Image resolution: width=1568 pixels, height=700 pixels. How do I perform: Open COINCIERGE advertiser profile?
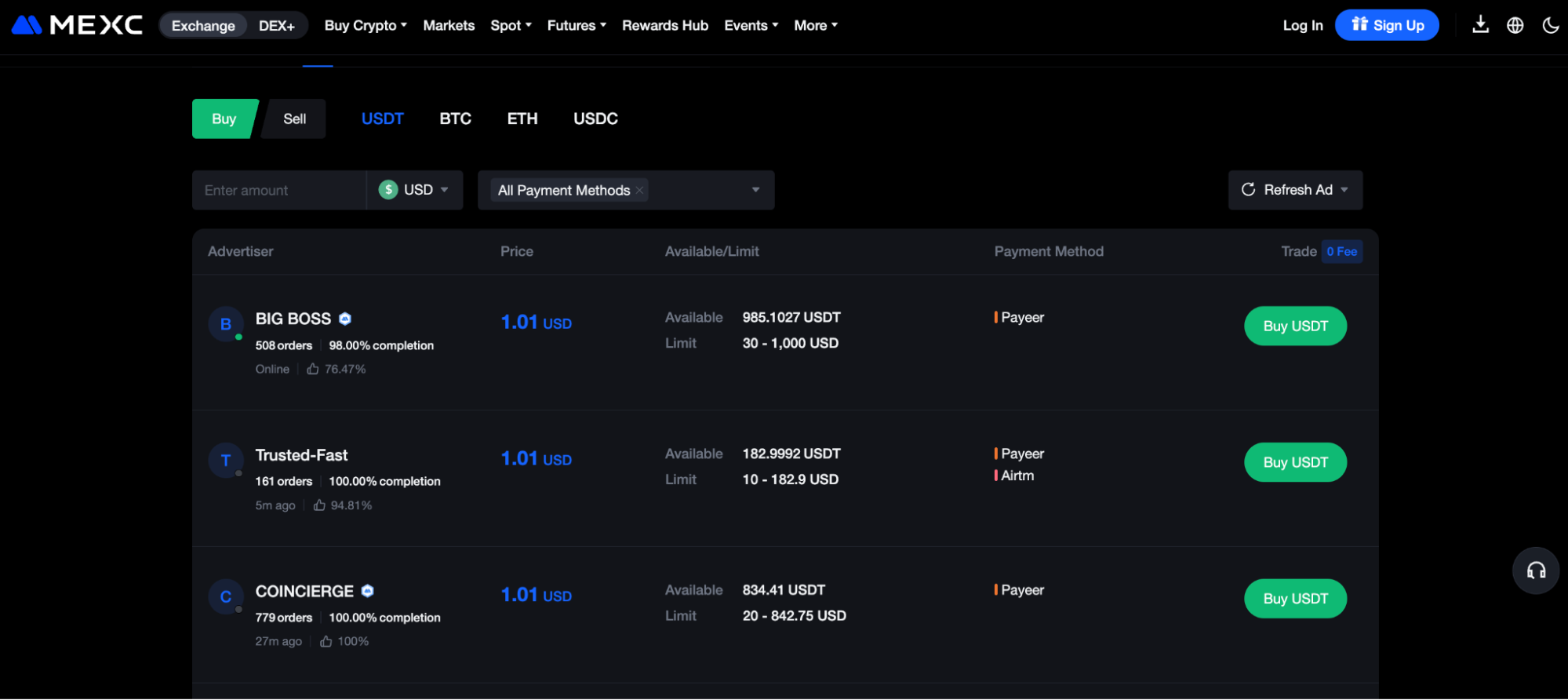tap(304, 591)
